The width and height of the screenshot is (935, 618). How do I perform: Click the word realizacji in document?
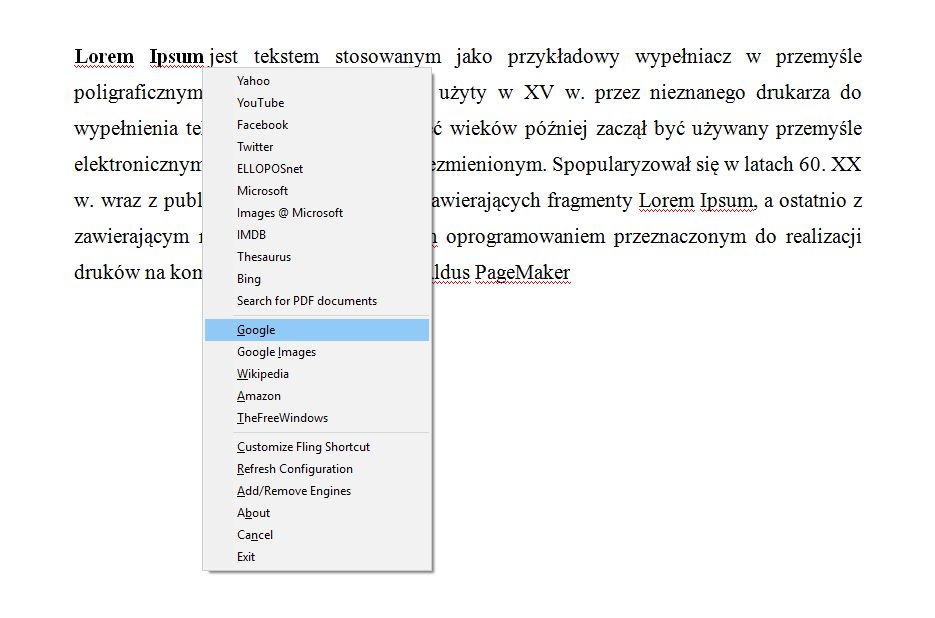(x=823, y=237)
